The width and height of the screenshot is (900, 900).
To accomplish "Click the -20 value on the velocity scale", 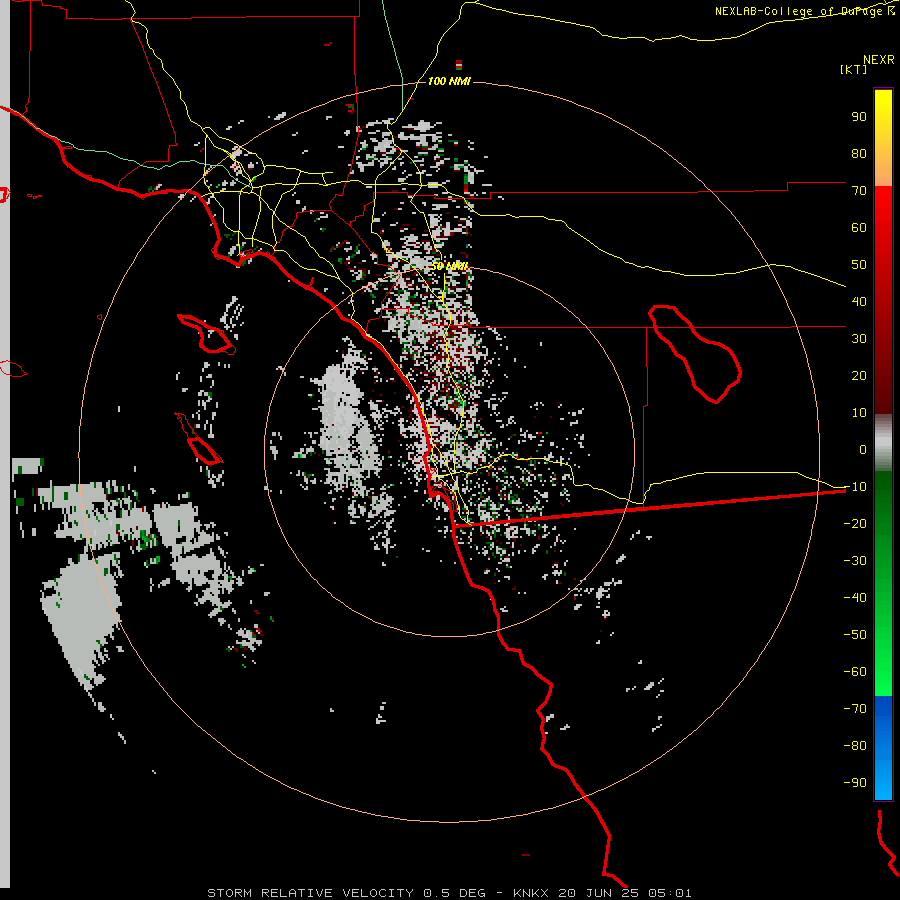I will (x=855, y=523).
